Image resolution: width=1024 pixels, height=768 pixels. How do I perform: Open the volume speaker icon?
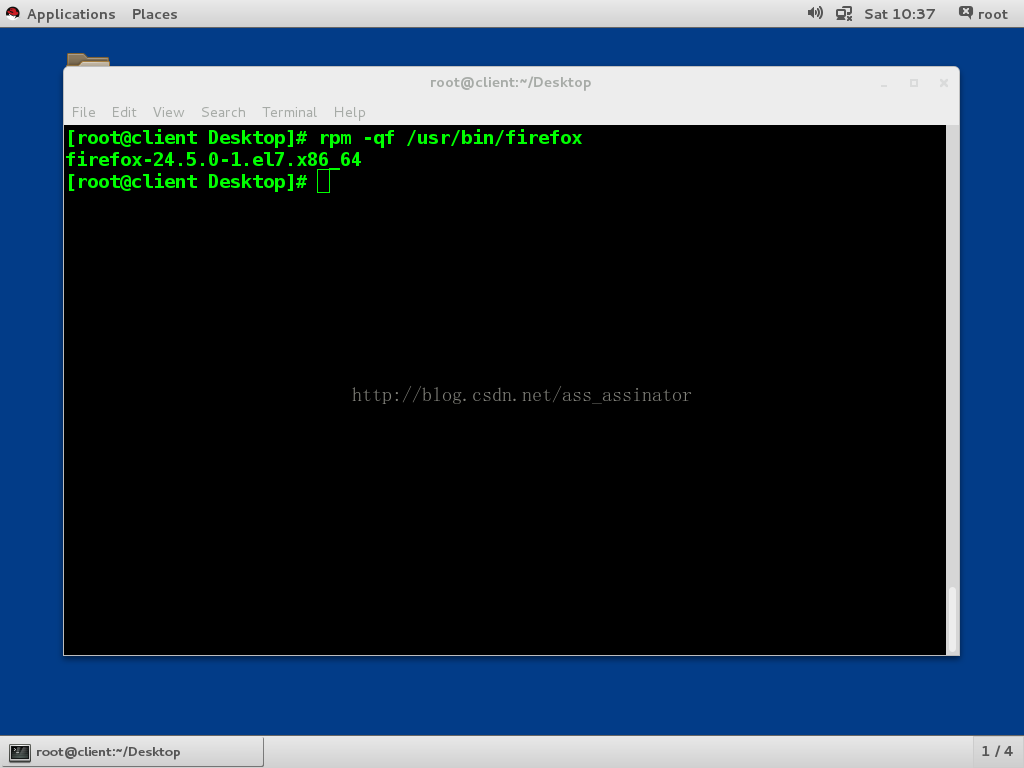pyautogui.click(x=814, y=13)
